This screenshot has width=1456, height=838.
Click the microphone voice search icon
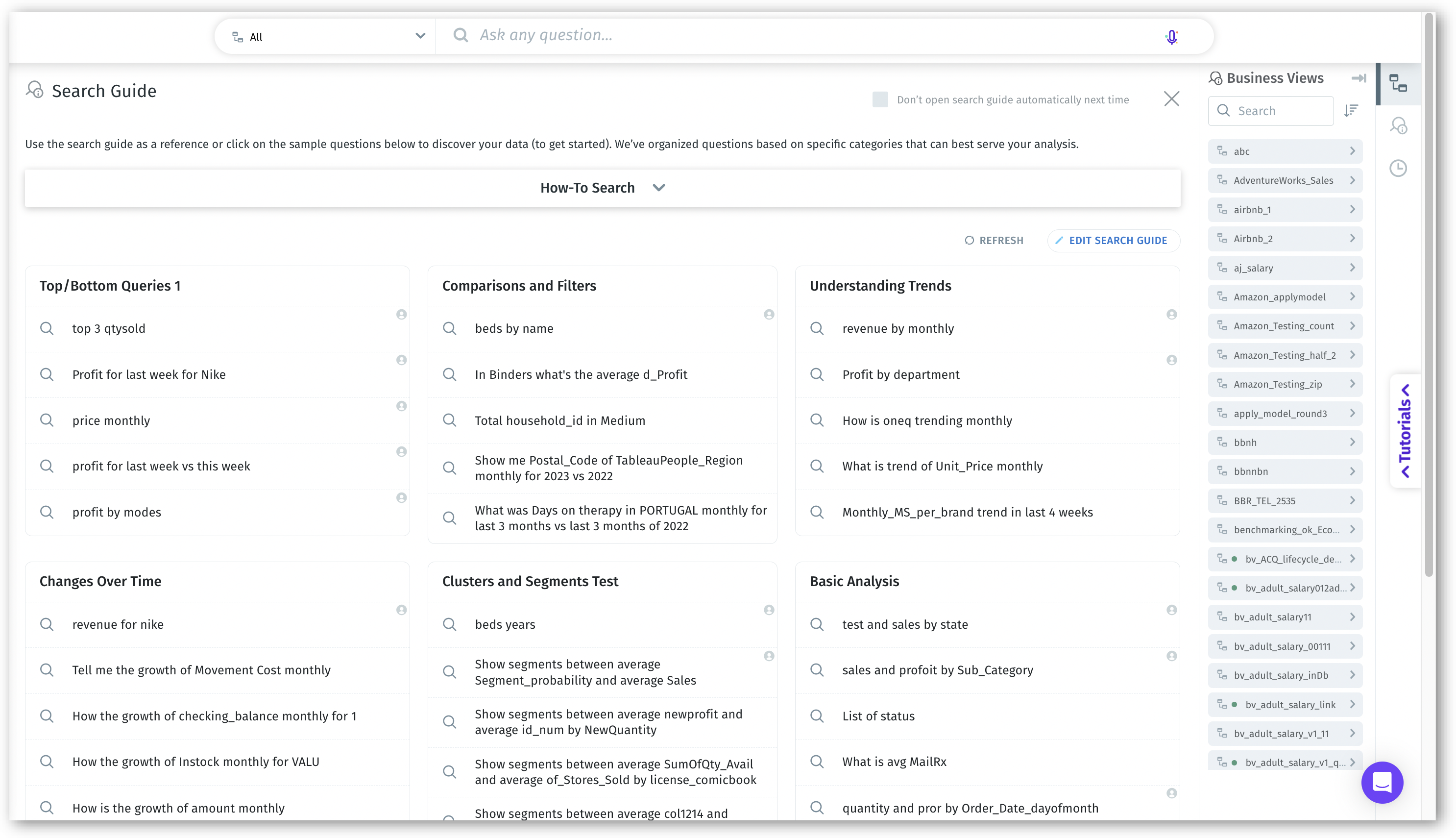[1171, 37]
